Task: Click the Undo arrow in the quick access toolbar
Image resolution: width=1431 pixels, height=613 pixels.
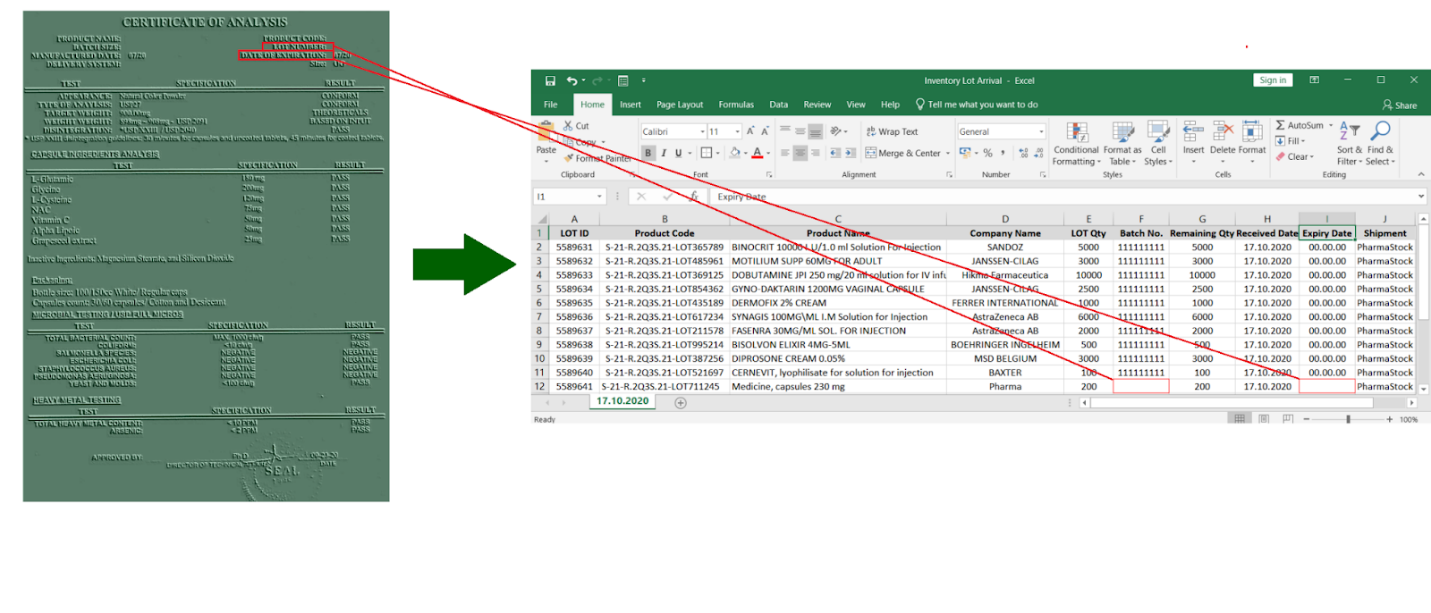Action: (571, 81)
